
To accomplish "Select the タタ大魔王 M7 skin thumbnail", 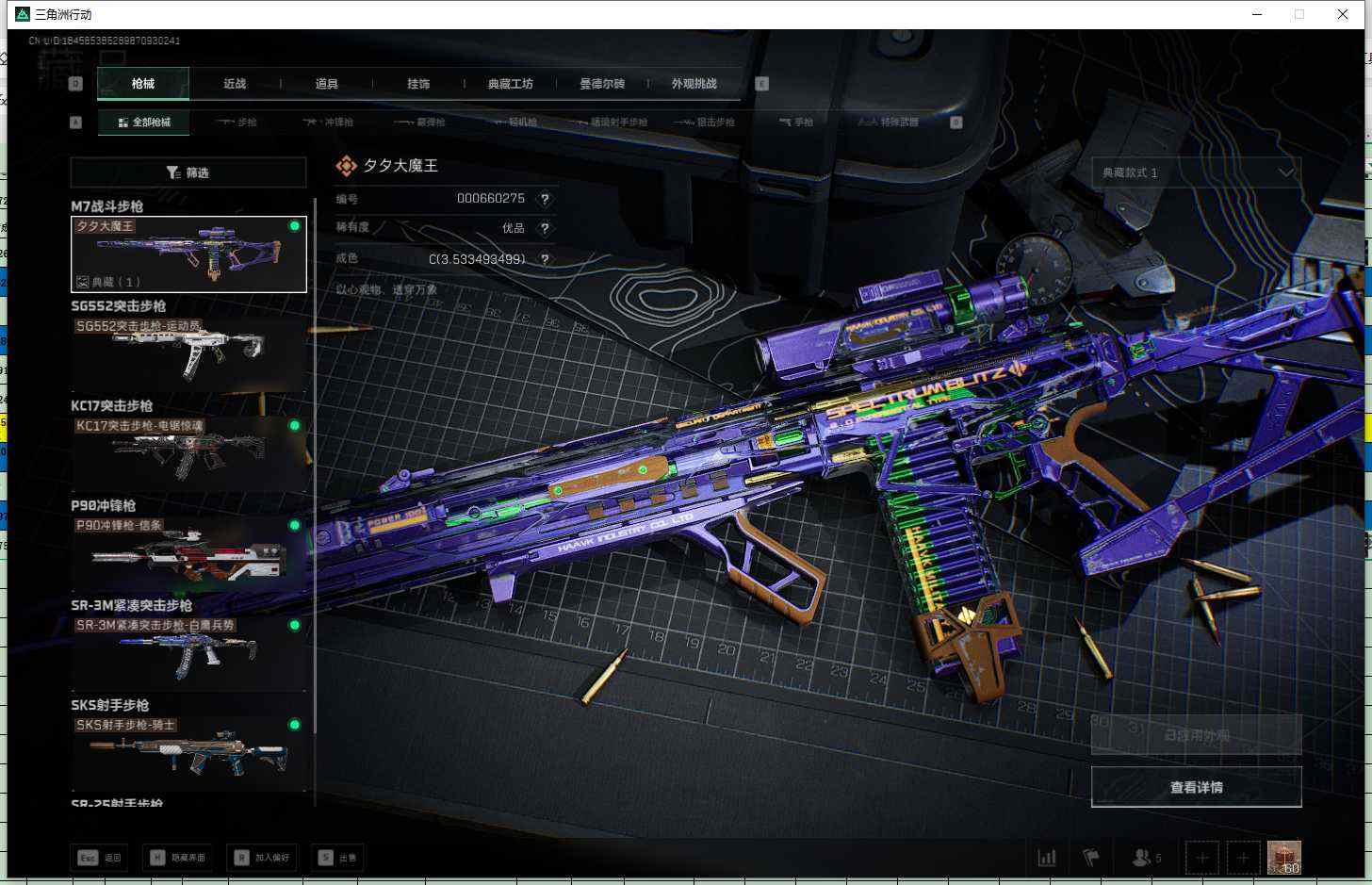I will pyautogui.click(x=188, y=254).
